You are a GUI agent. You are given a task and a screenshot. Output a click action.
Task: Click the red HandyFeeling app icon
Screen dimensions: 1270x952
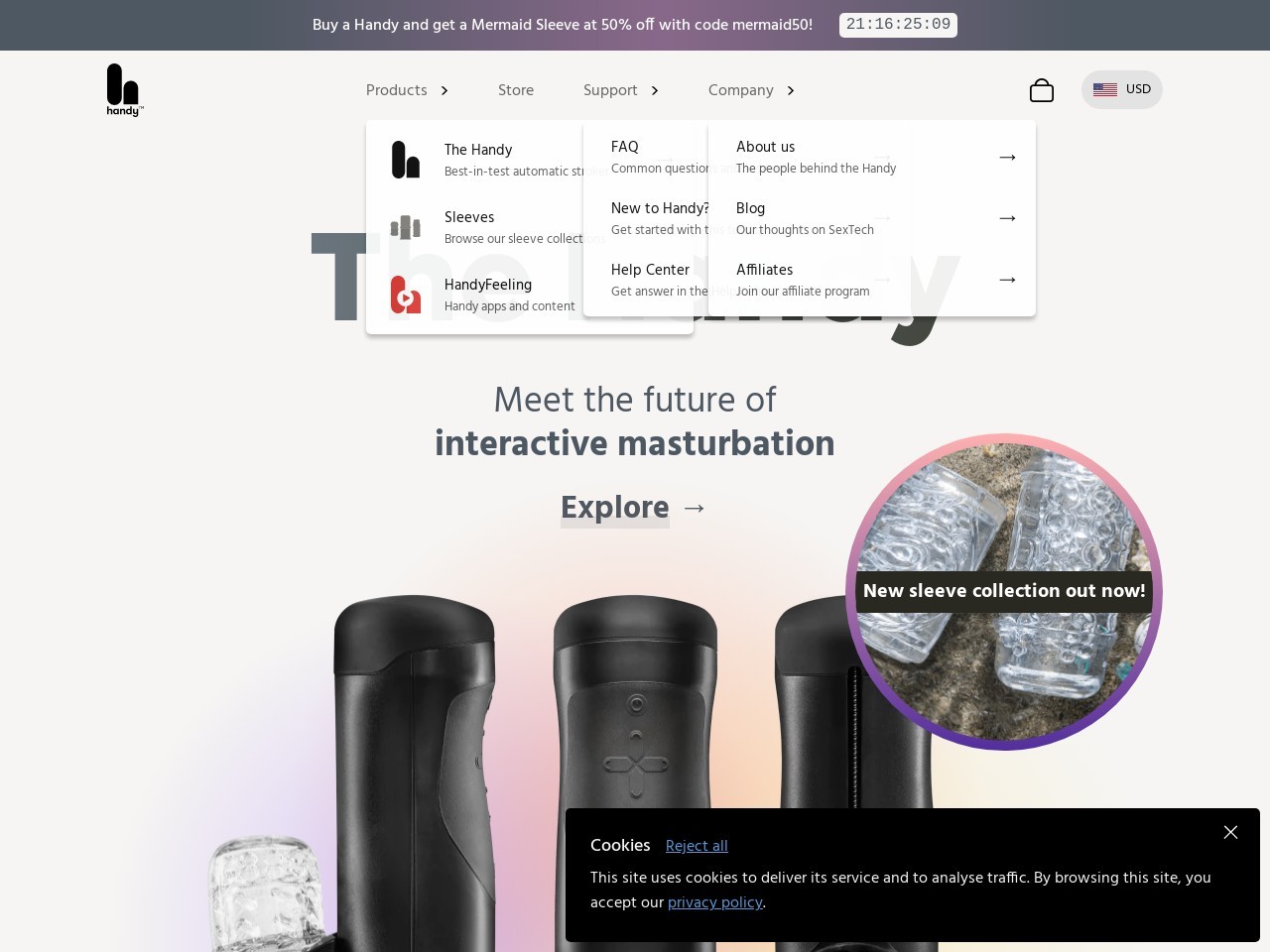point(405,295)
